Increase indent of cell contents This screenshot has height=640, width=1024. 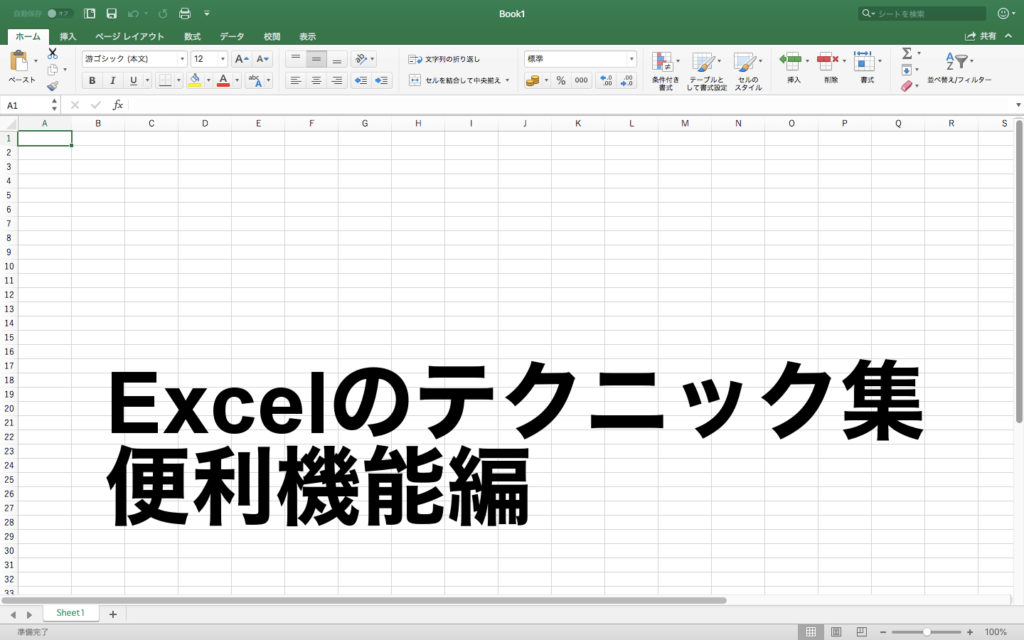[x=381, y=80]
